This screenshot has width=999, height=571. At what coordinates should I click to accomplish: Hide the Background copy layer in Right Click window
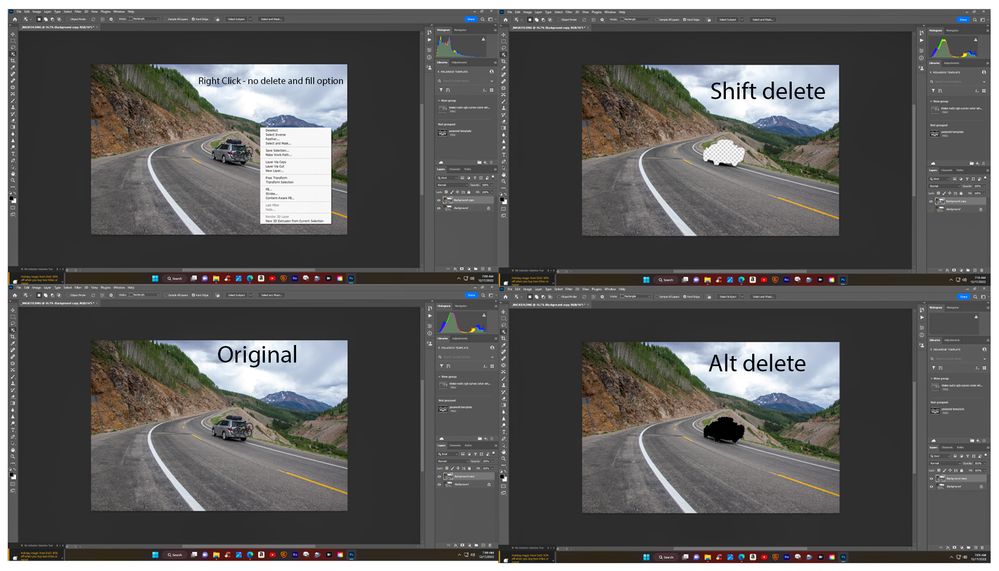point(439,200)
